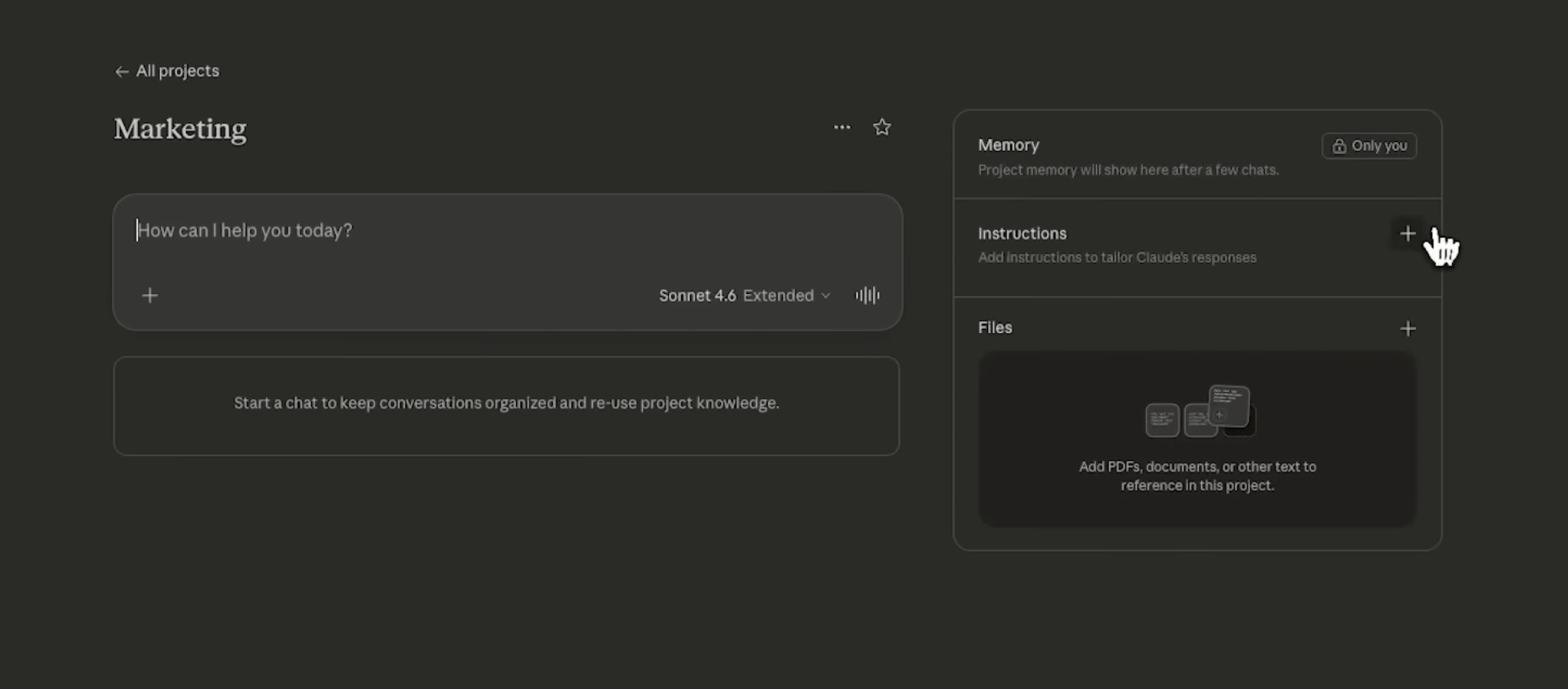Open the attachment plus menu in chat box
1568x689 pixels.
pos(150,296)
